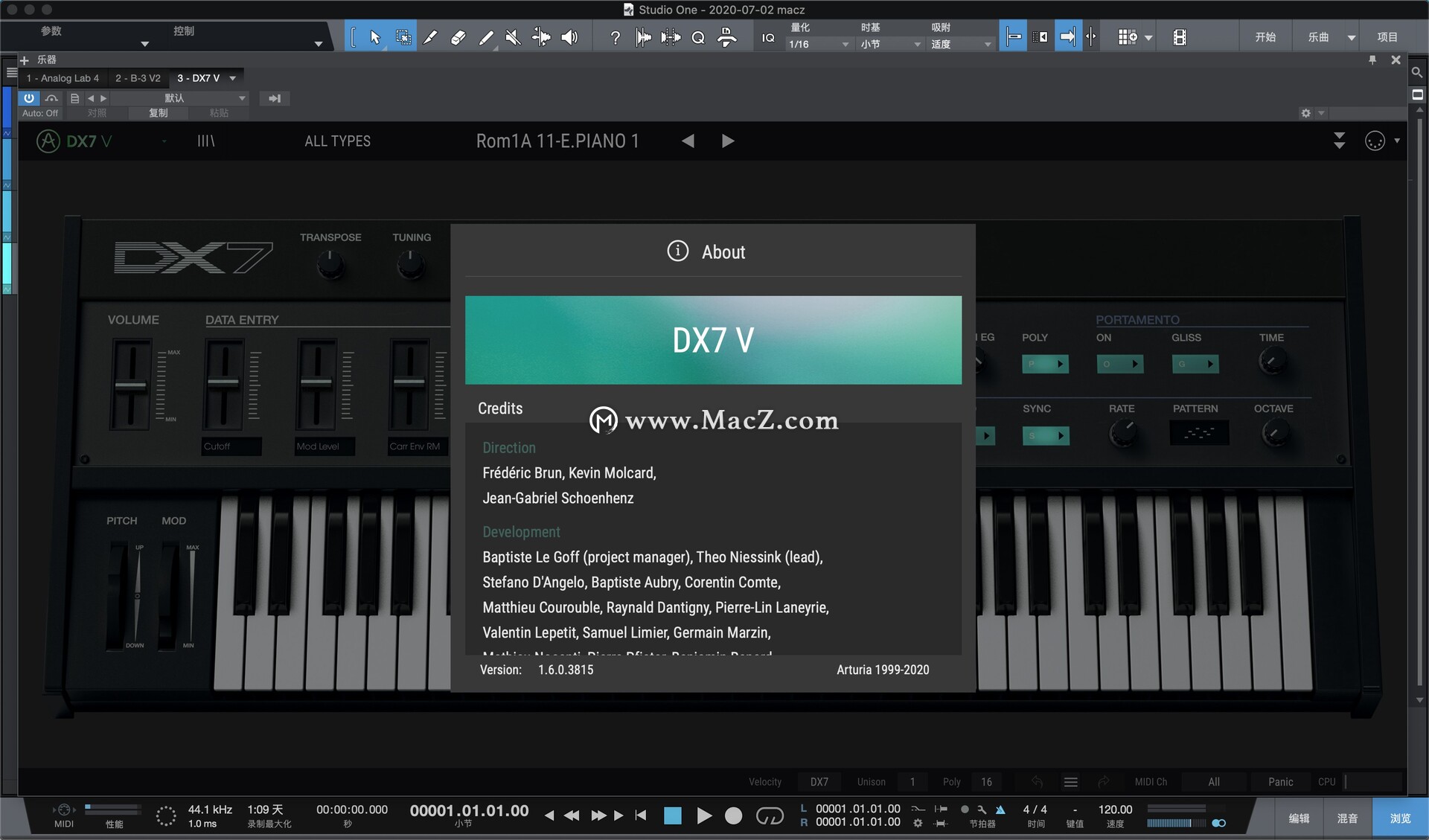This screenshot has width=1429, height=840.
Task: Open the quantize 1/16 dropdown
Action: pyautogui.click(x=818, y=44)
